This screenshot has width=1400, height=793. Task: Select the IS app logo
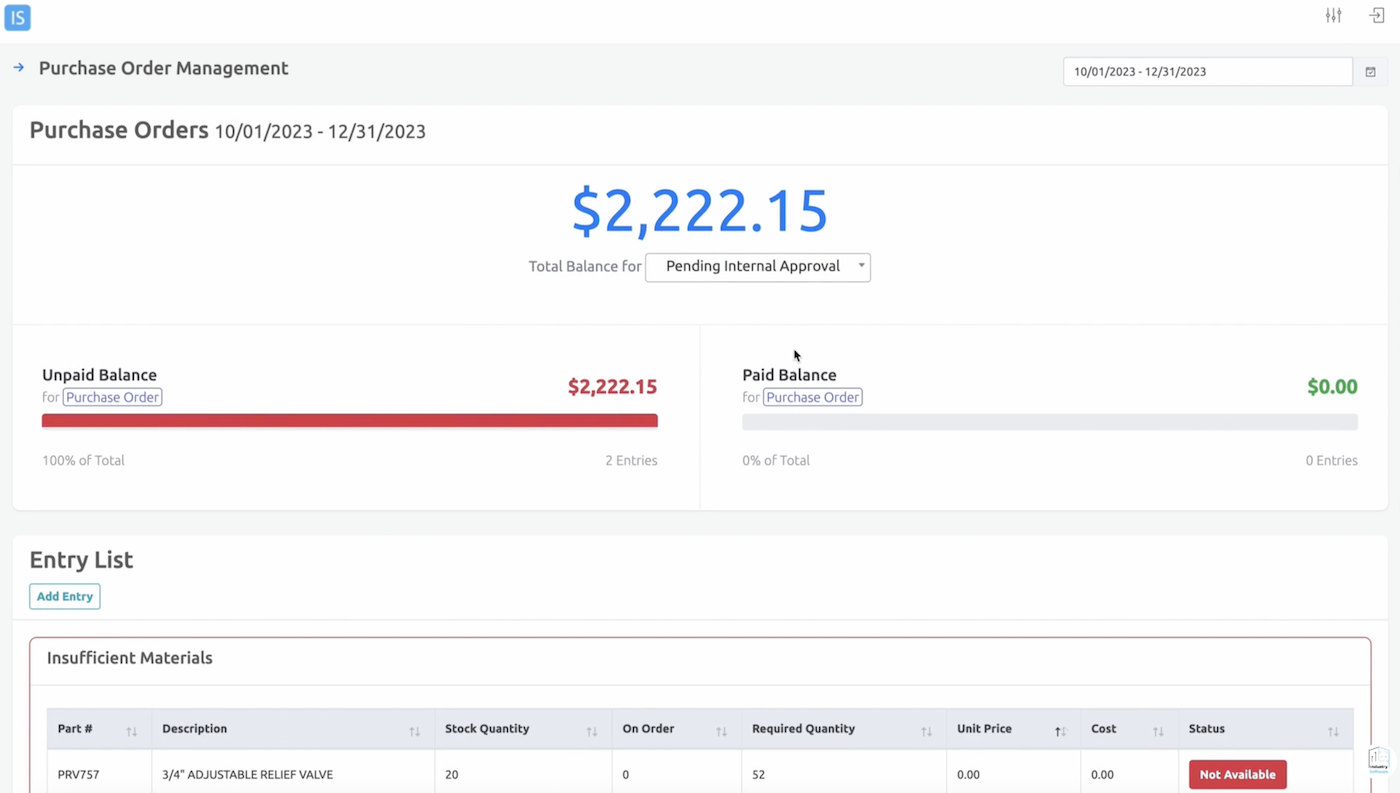(x=17, y=17)
